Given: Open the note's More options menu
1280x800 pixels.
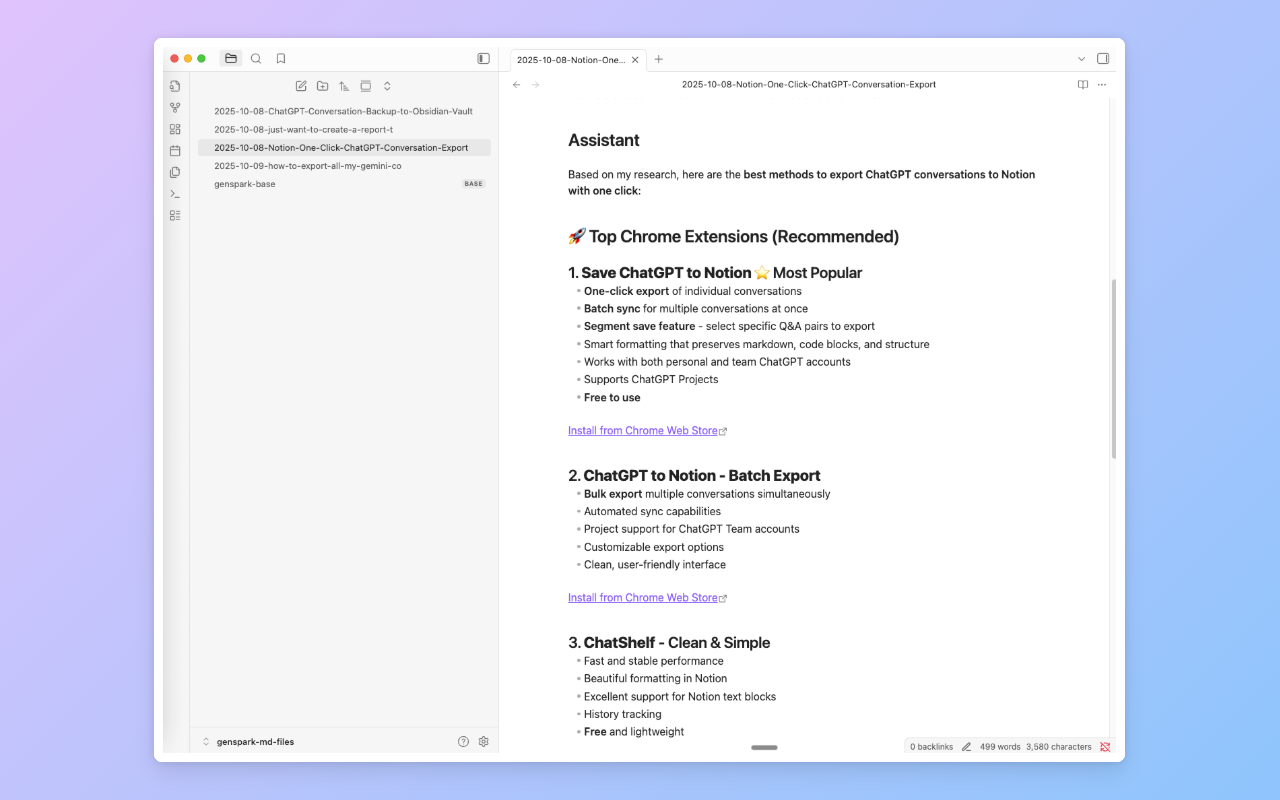Looking at the screenshot, I should 1102,85.
